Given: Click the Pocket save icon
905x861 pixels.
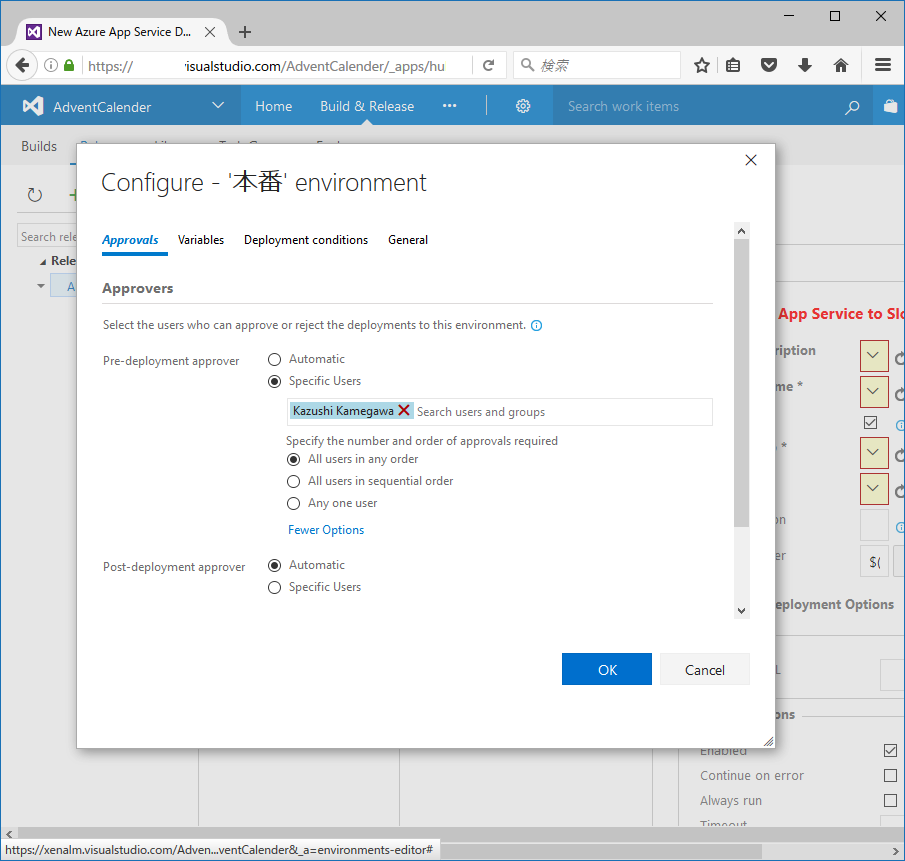Looking at the screenshot, I should click(x=768, y=65).
